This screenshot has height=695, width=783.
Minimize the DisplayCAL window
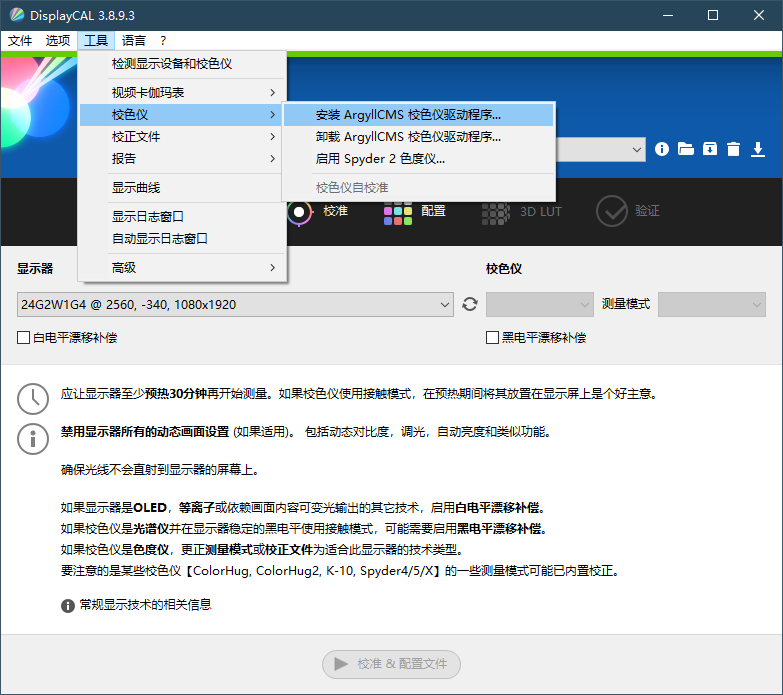pyautogui.click(x=667, y=15)
